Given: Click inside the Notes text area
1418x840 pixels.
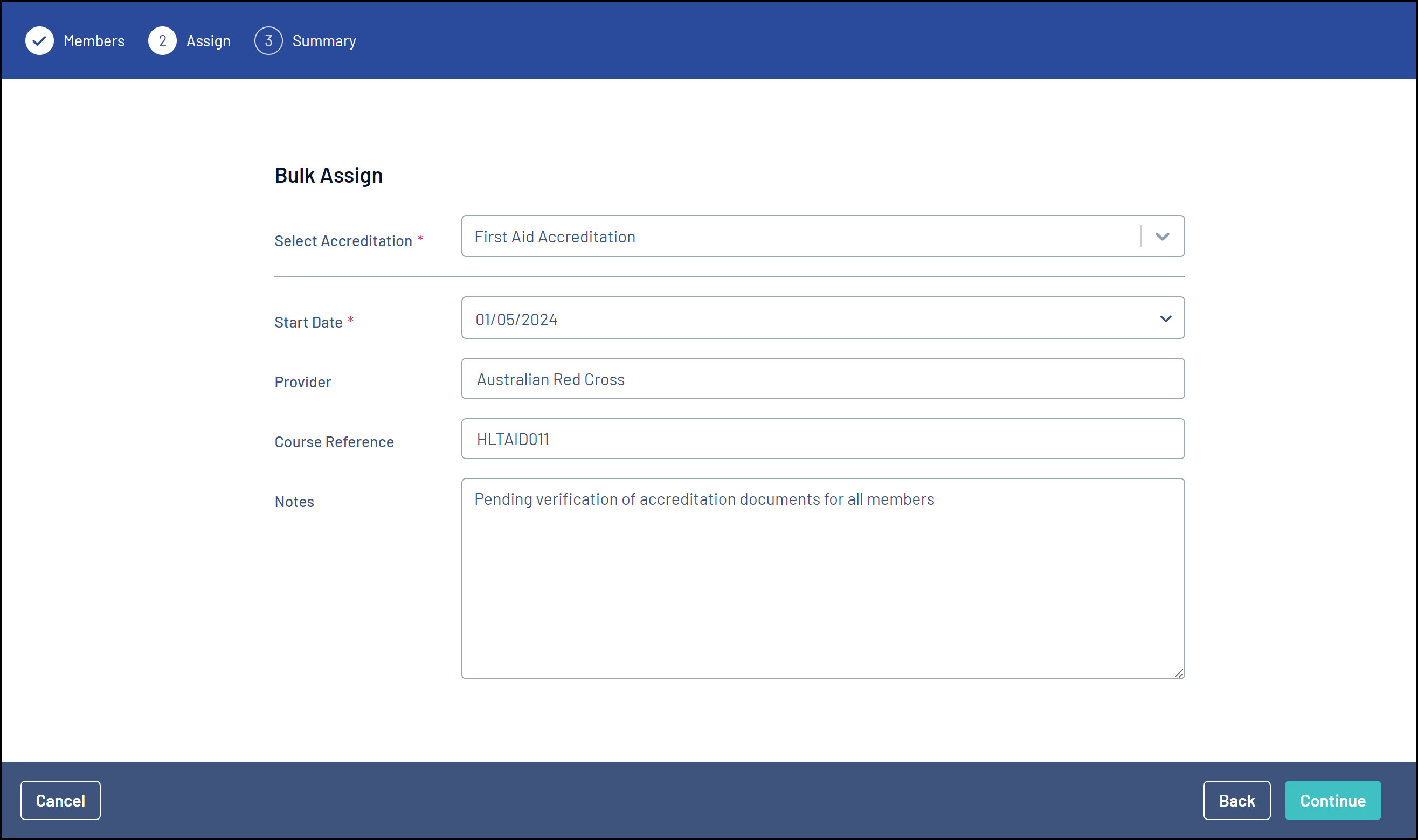Looking at the screenshot, I should pyautogui.click(x=822, y=589).
